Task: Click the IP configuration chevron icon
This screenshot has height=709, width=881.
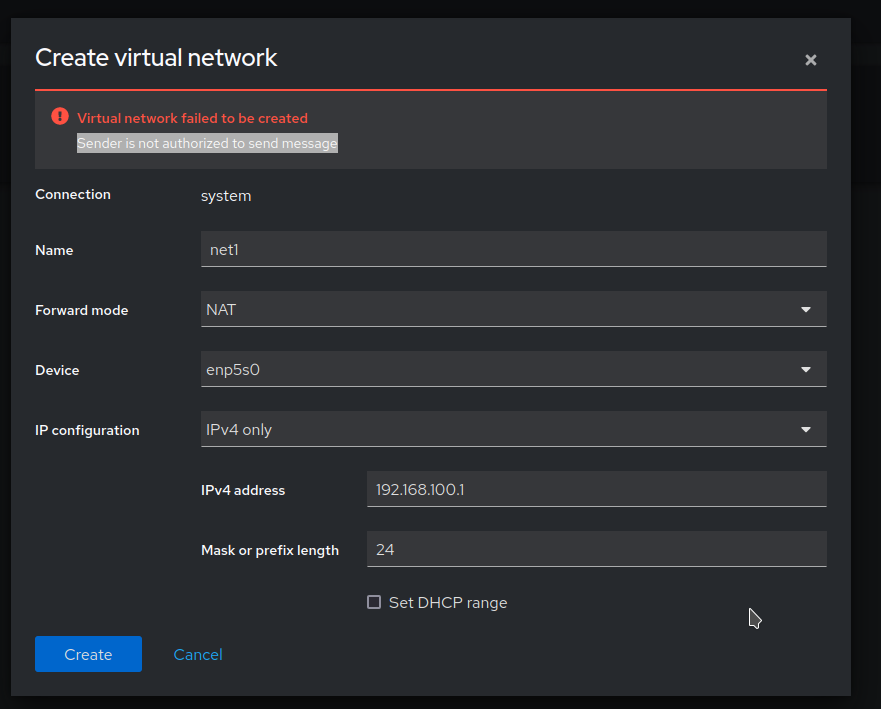Action: click(805, 429)
